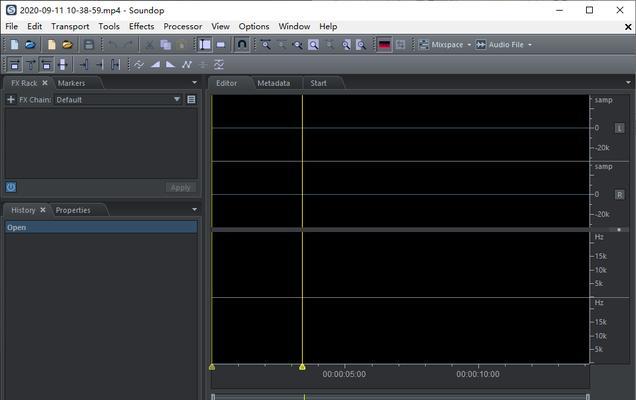Select the time selection tool icon
Viewport: 636px width, 400px height.
pos(205,45)
